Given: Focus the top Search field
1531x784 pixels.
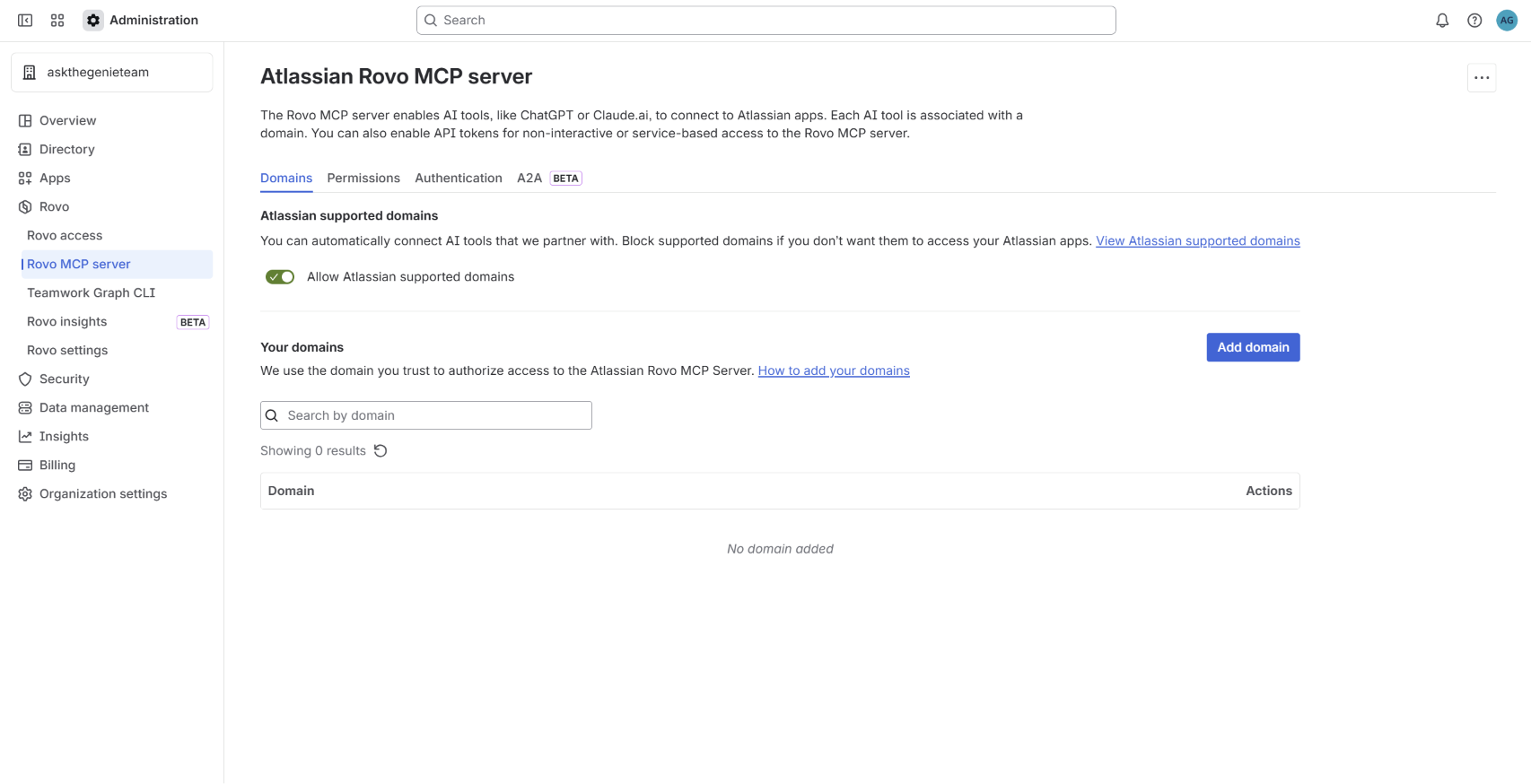Looking at the screenshot, I should pos(765,20).
